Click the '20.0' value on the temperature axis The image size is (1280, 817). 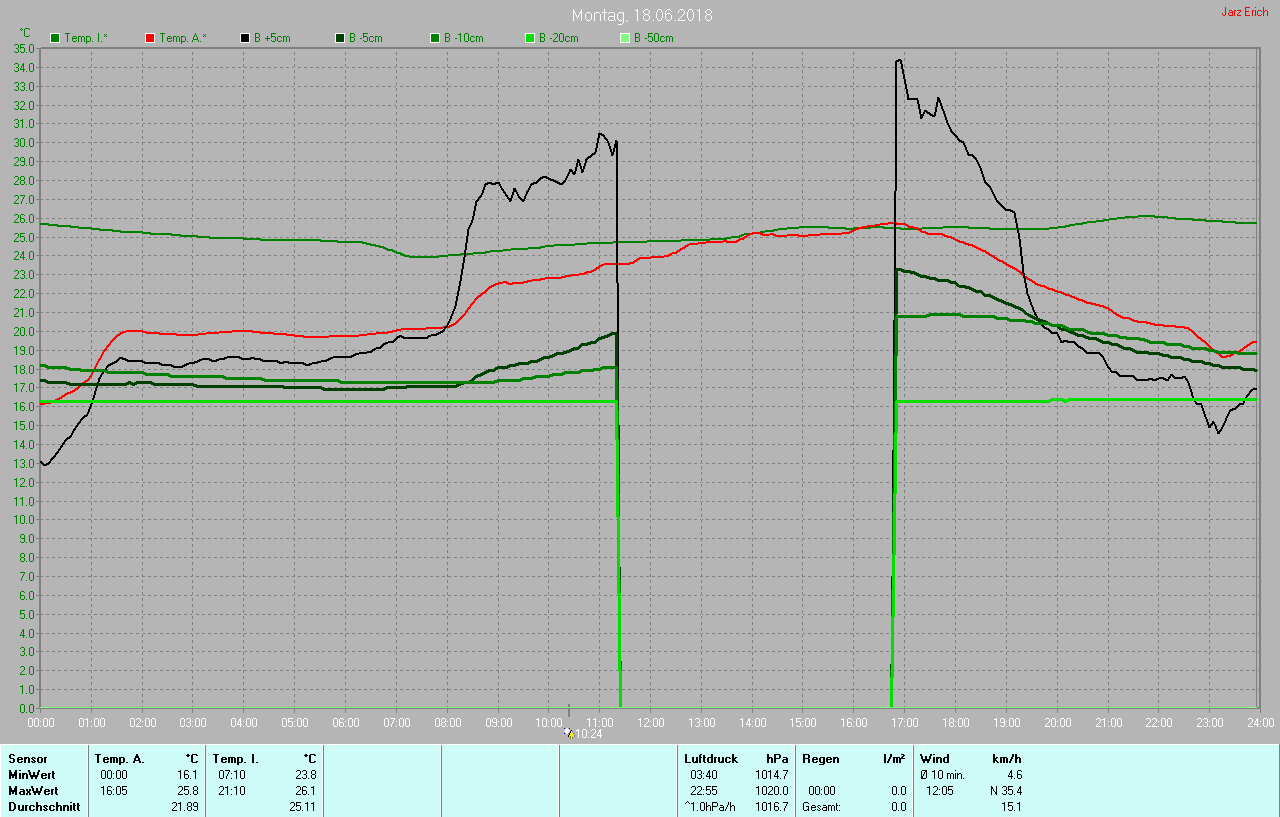tap(25, 331)
